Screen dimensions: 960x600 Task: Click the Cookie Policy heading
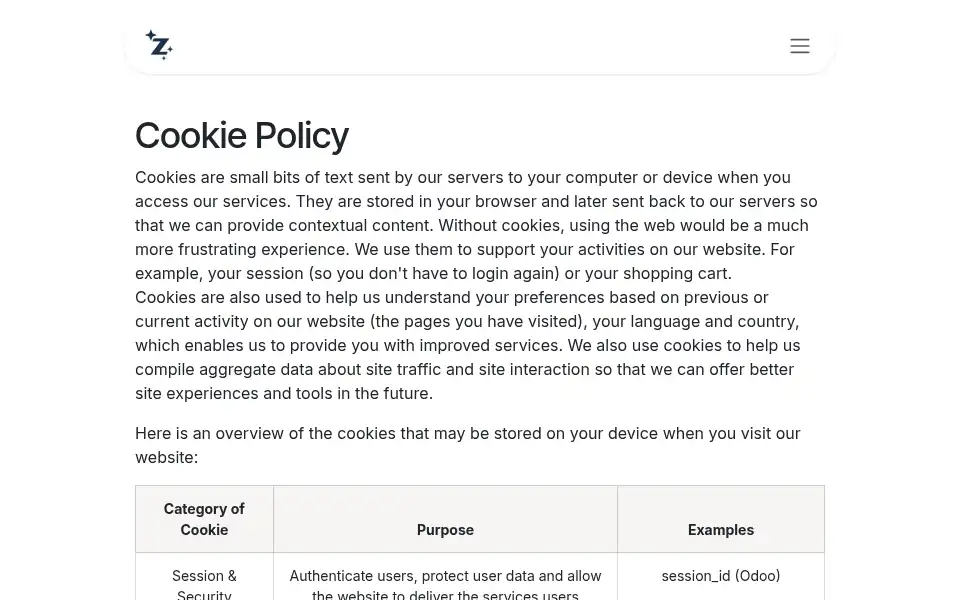pyautogui.click(x=242, y=135)
